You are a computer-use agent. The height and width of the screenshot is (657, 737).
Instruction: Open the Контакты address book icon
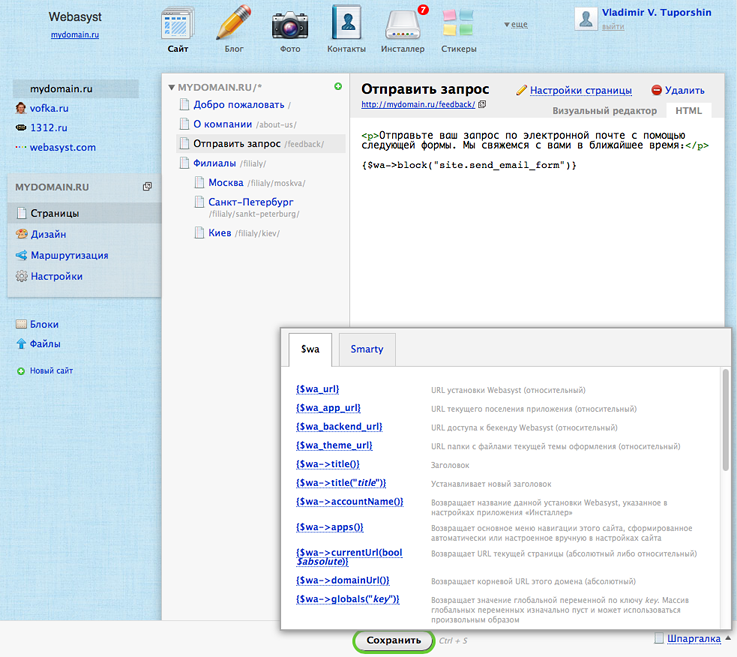pyautogui.click(x=346, y=22)
